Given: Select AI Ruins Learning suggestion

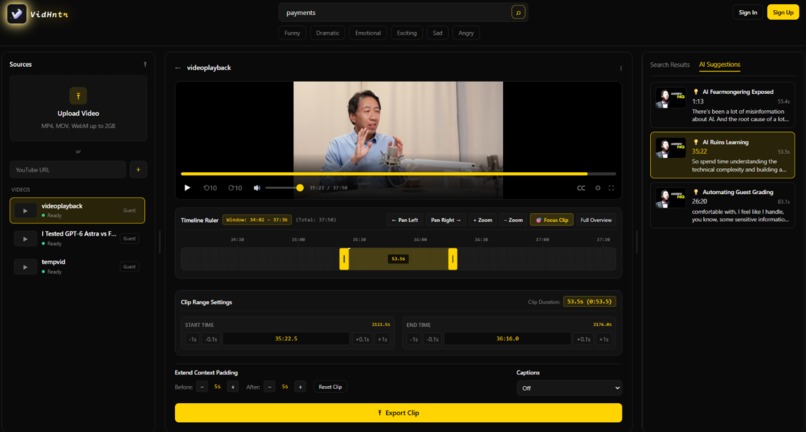Looking at the screenshot, I should (722, 155).
